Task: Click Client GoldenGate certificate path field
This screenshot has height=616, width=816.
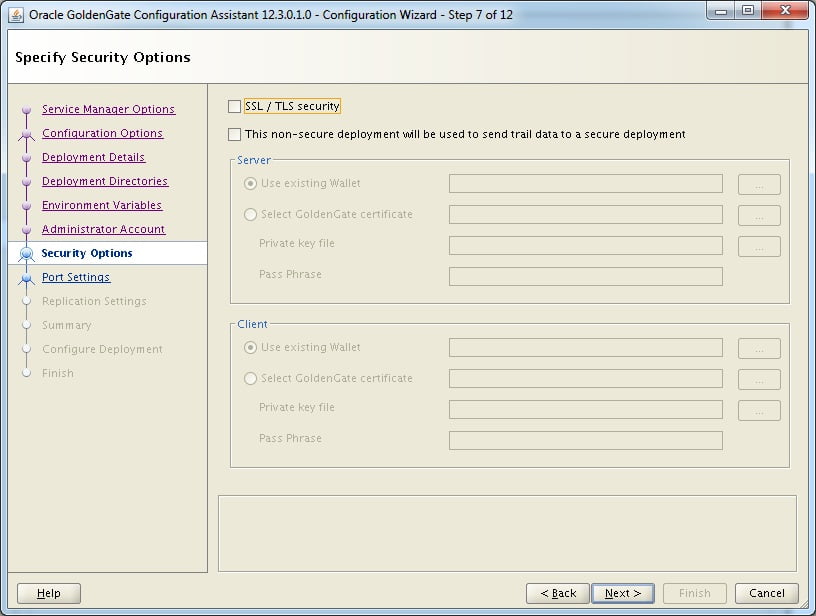Action: 586,378
